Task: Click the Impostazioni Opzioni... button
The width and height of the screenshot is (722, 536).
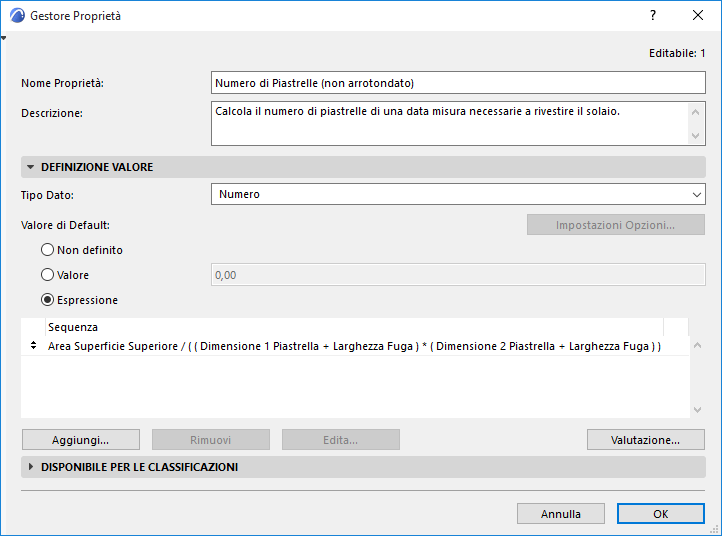Action: [616, 225]
